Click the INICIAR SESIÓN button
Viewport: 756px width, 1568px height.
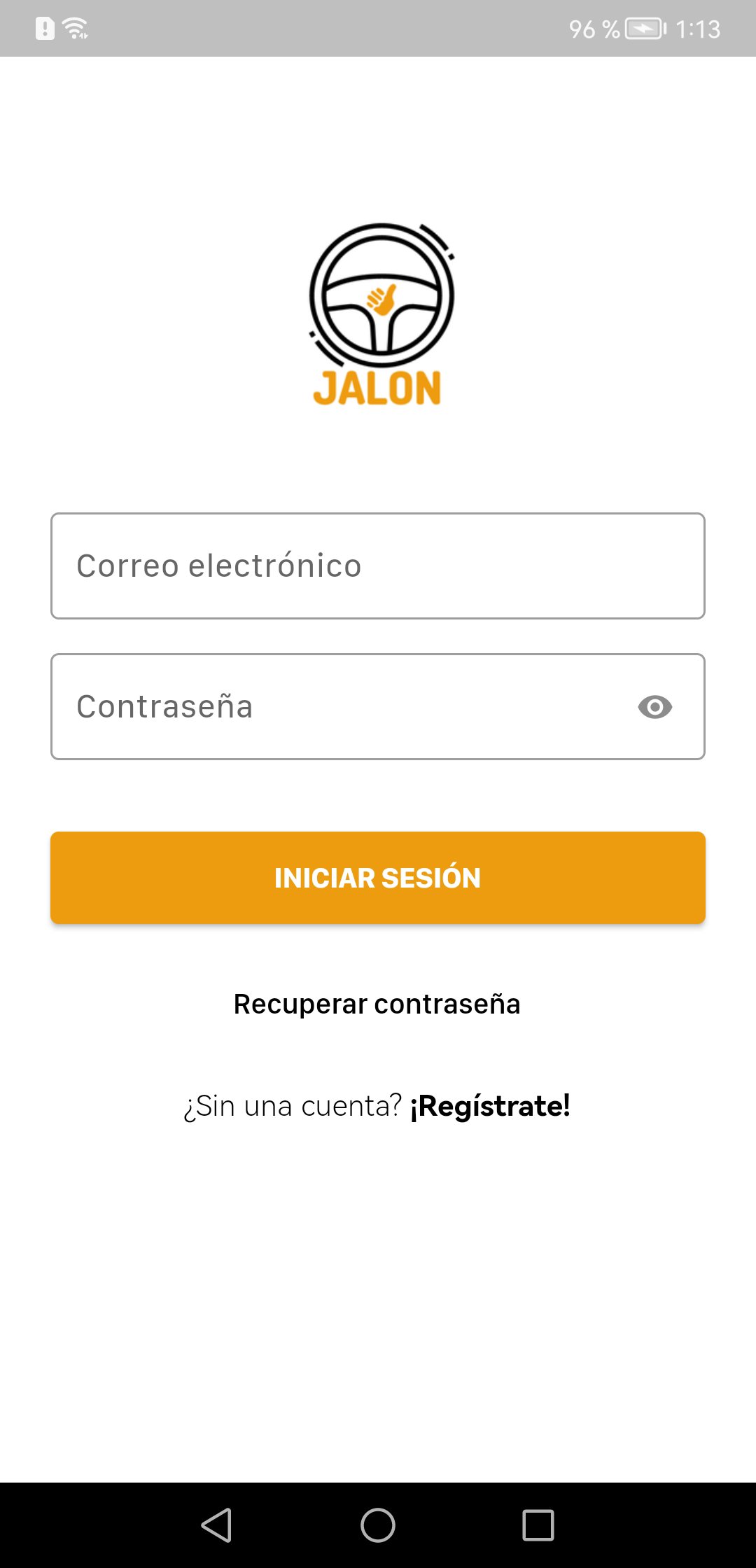tap(378, 878)
